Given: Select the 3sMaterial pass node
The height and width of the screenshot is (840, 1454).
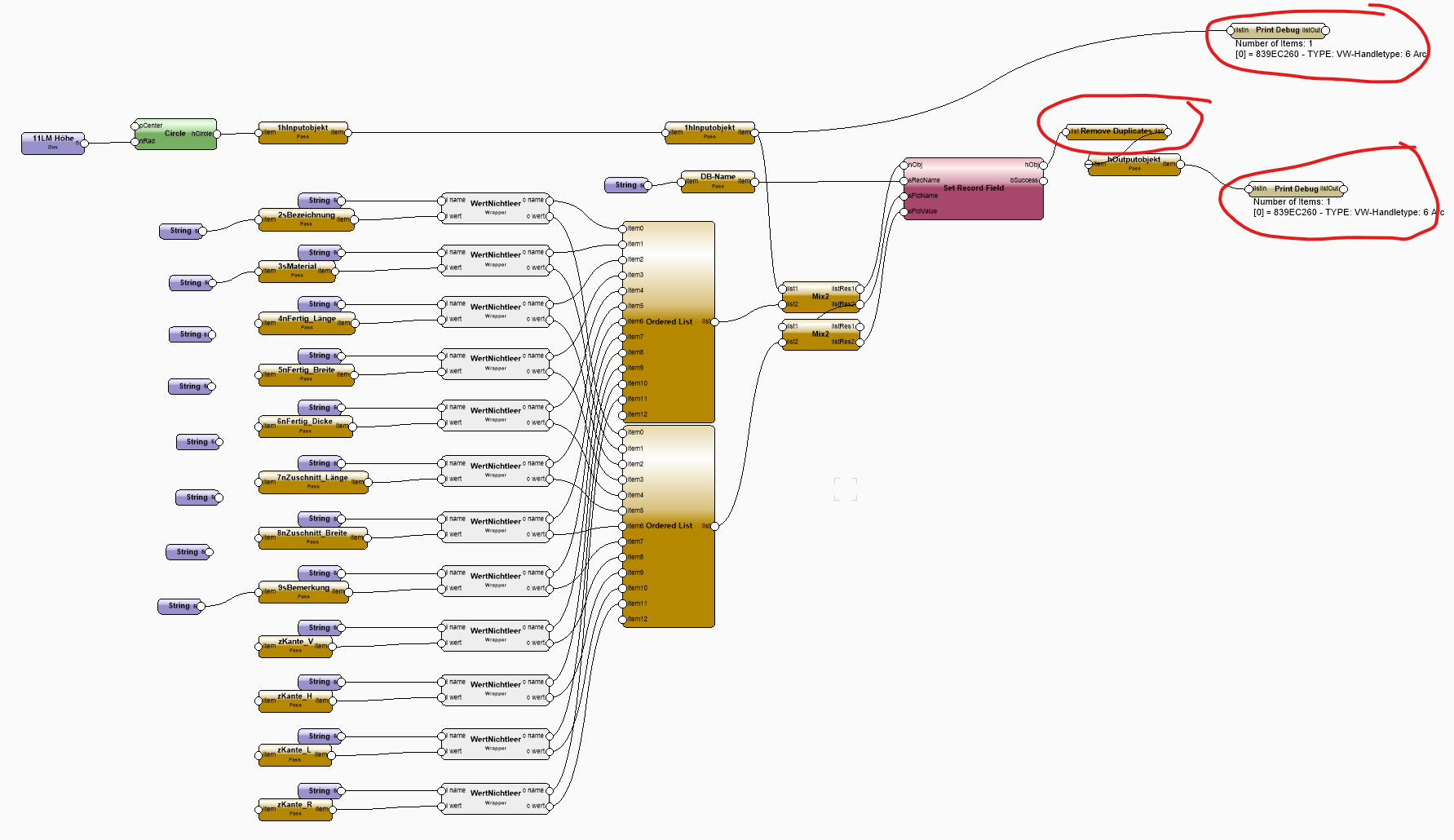Looking at the screenshot, I should [x=297, y=271].
